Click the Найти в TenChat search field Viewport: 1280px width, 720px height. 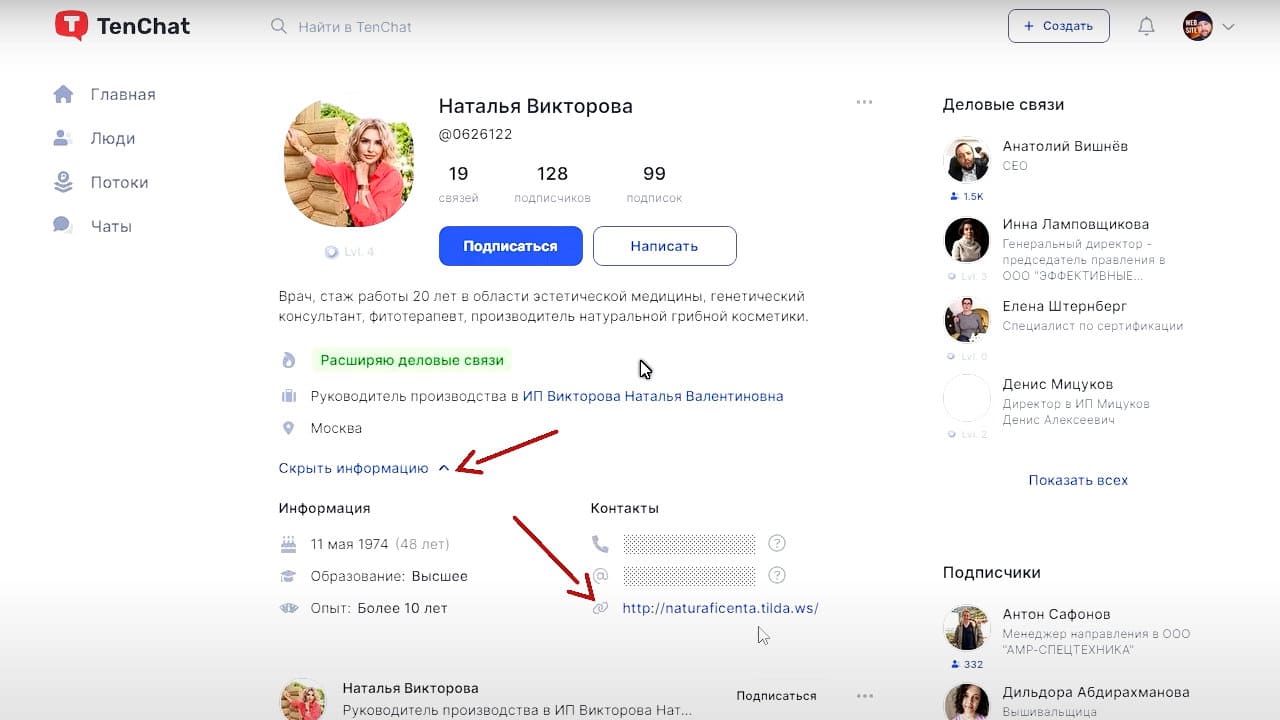click(x=355, y=27)
